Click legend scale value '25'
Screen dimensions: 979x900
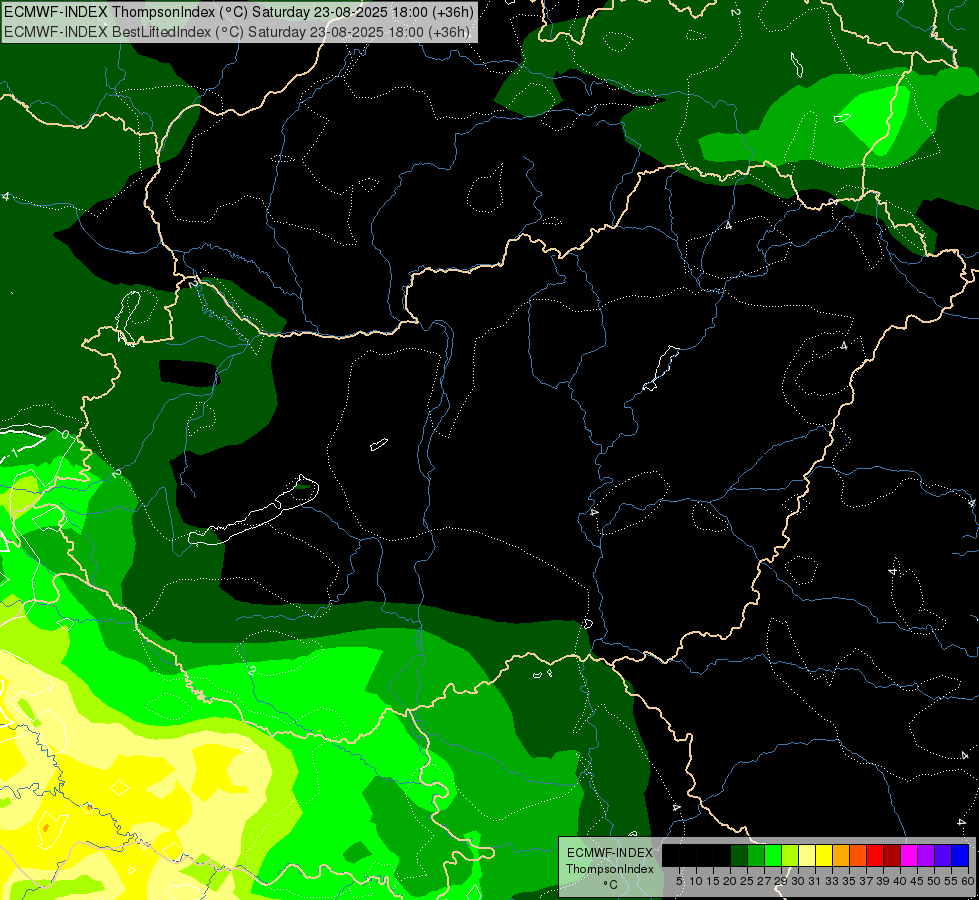pos(747,881)
